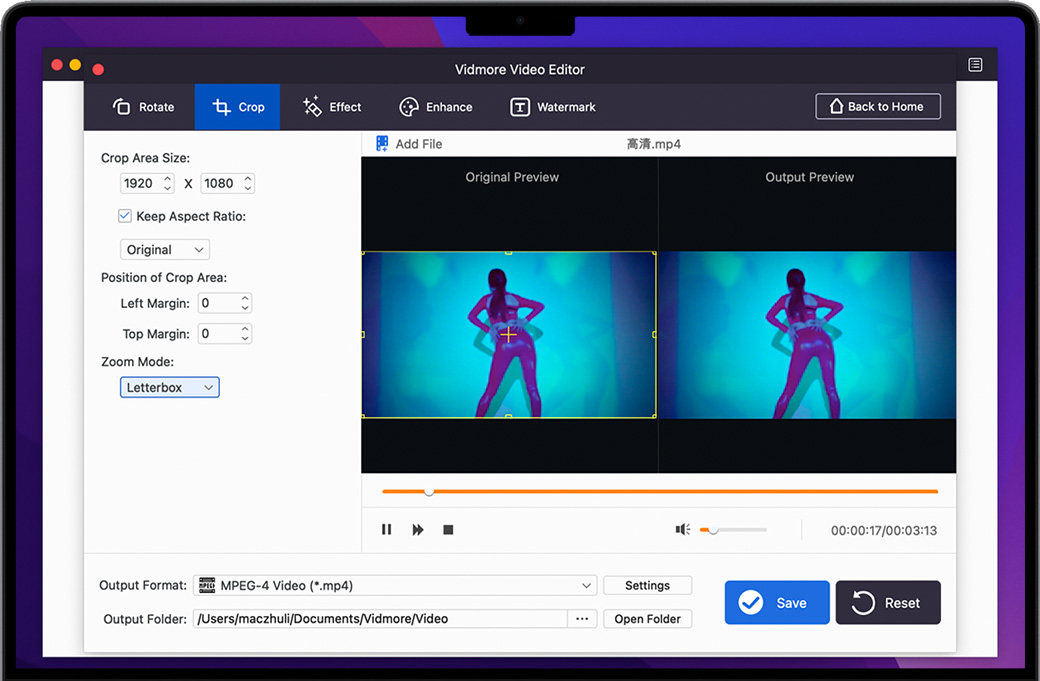
Task: Expand the Original aspect ratio dropdown
Action: [x=165, y=250]
